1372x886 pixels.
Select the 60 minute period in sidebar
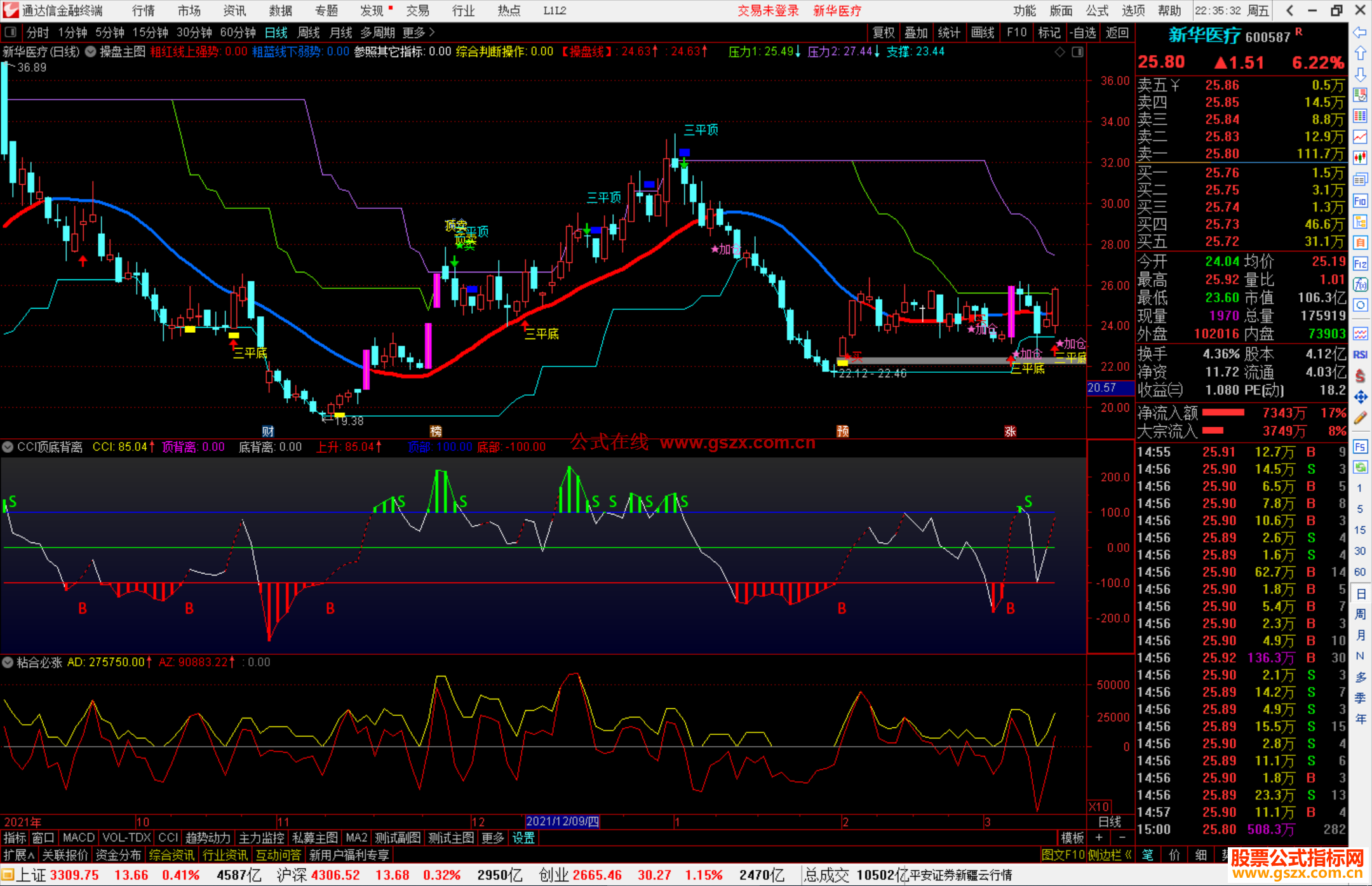pyautogui.click(x=1360, y=572)
